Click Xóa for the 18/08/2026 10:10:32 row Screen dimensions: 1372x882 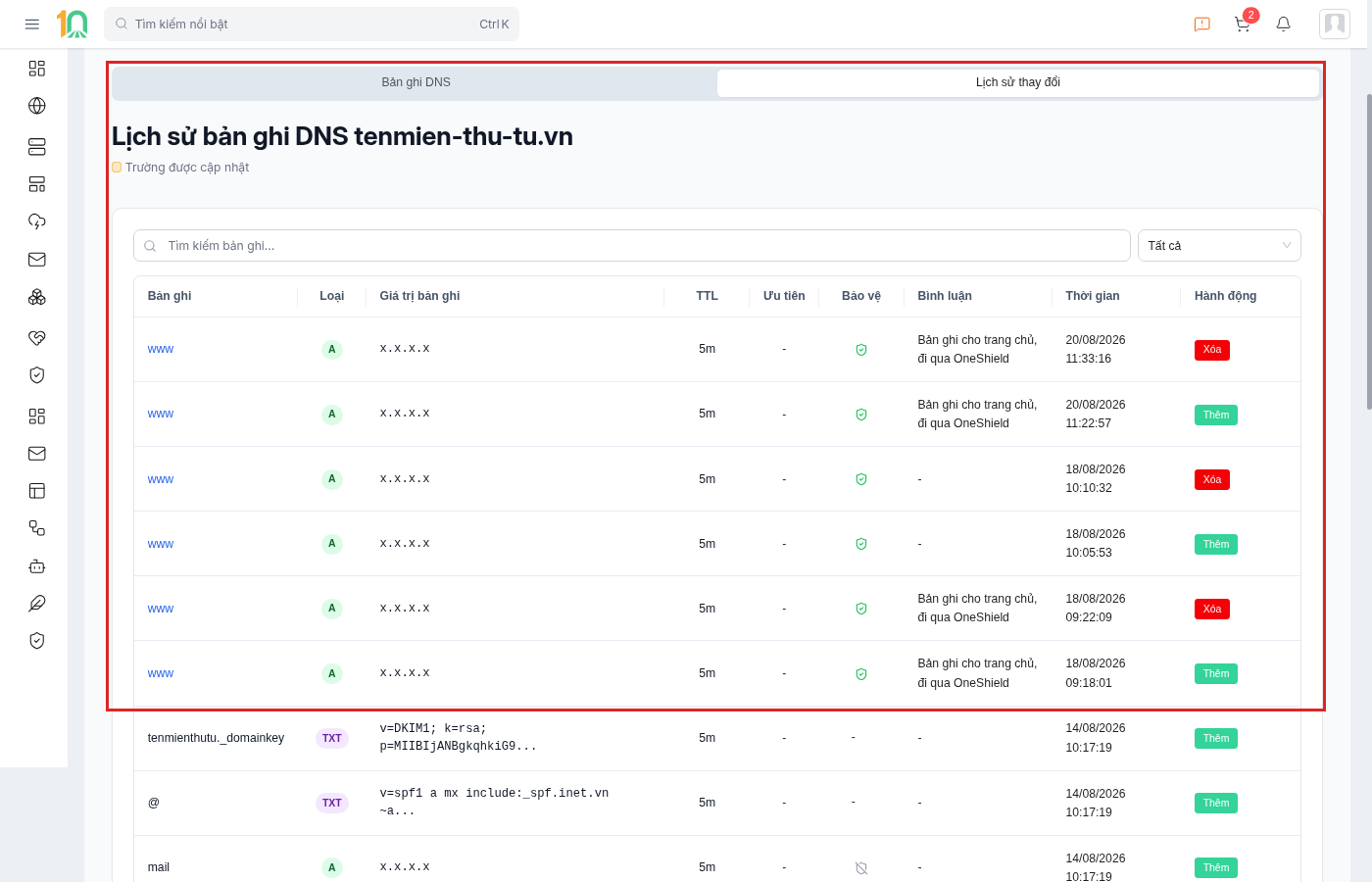1212,479
